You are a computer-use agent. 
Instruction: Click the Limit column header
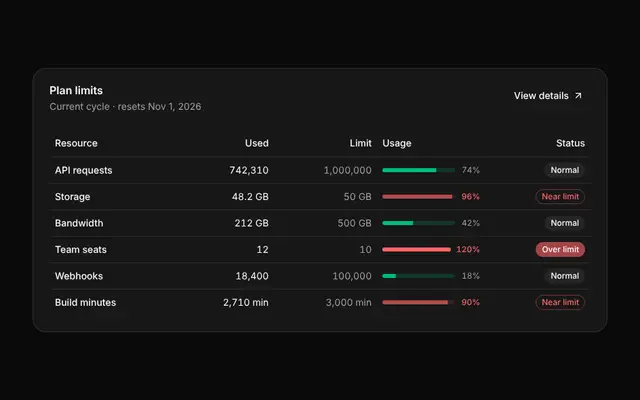(x=360, y=143)
